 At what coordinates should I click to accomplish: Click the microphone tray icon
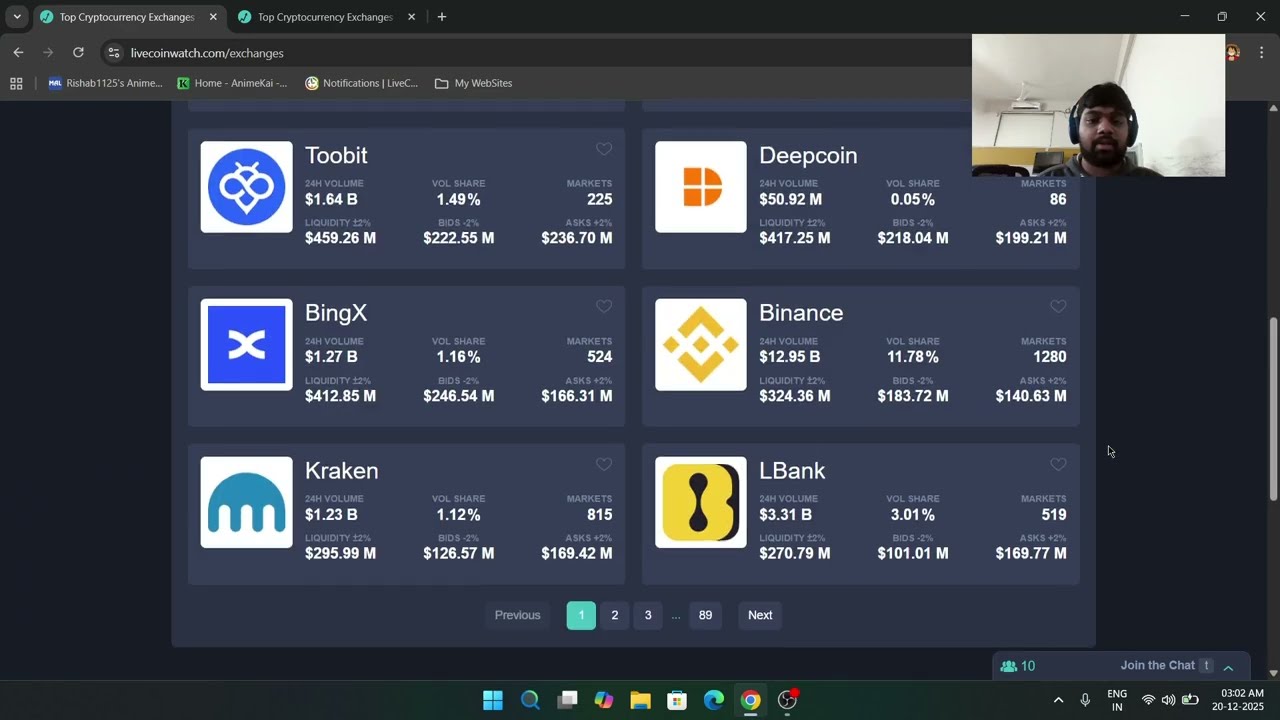(x=1085, y=700)
